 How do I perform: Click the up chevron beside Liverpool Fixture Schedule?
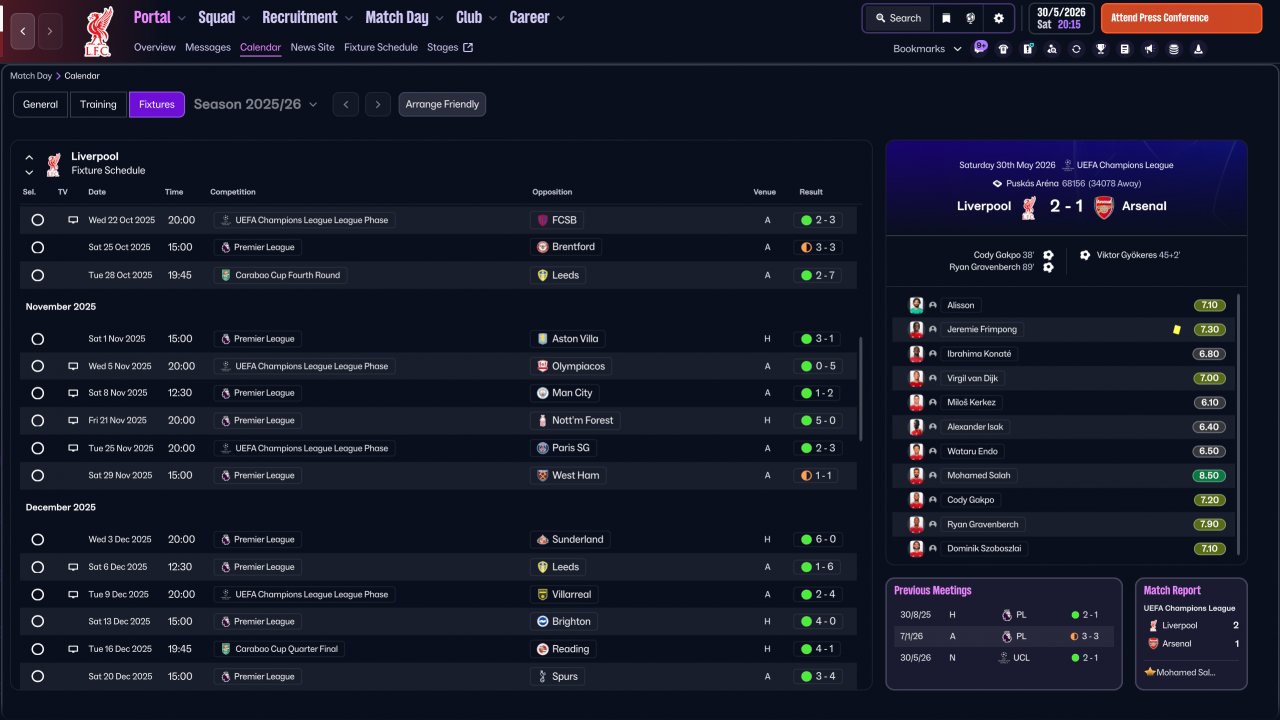(x=29, y=157)
